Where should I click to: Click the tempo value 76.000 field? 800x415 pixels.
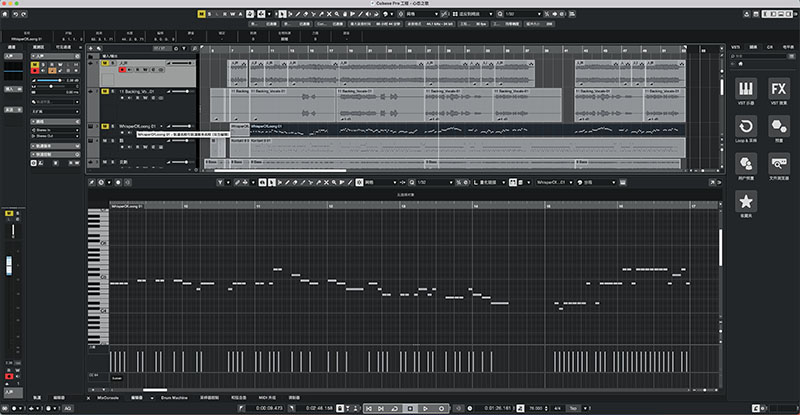(534, 408)
